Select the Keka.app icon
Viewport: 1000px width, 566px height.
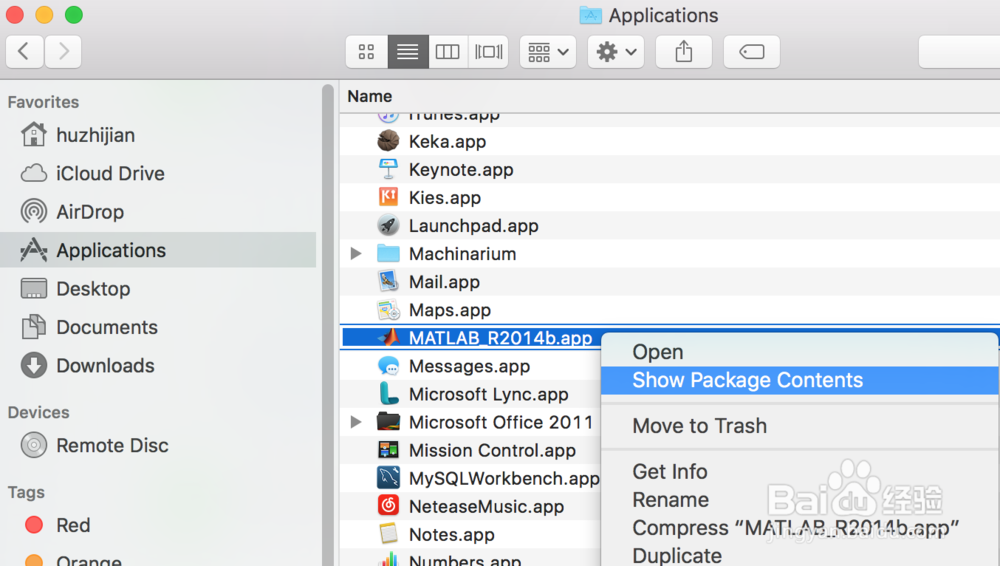[388, 141]
